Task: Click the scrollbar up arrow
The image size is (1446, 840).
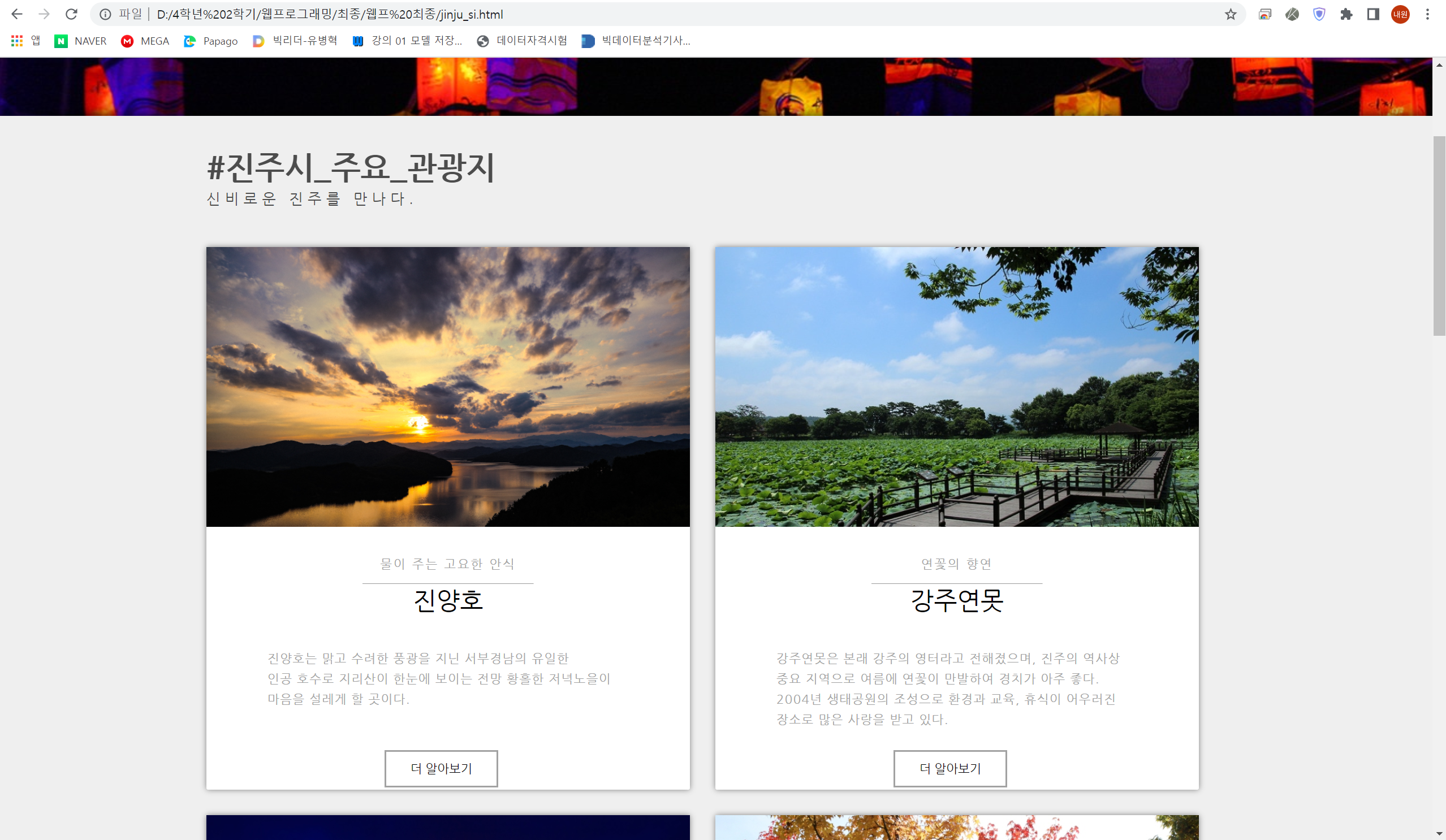Action: (x=1439, y=65)
